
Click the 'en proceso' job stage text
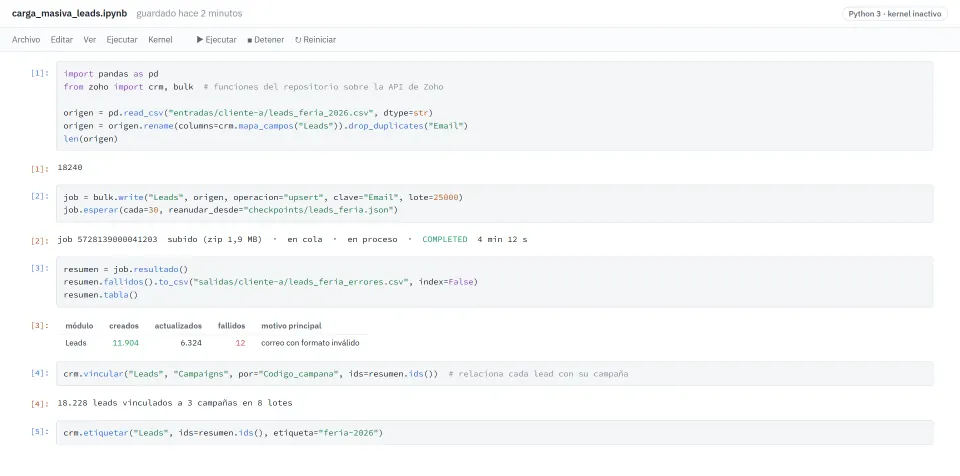(372, 240)
